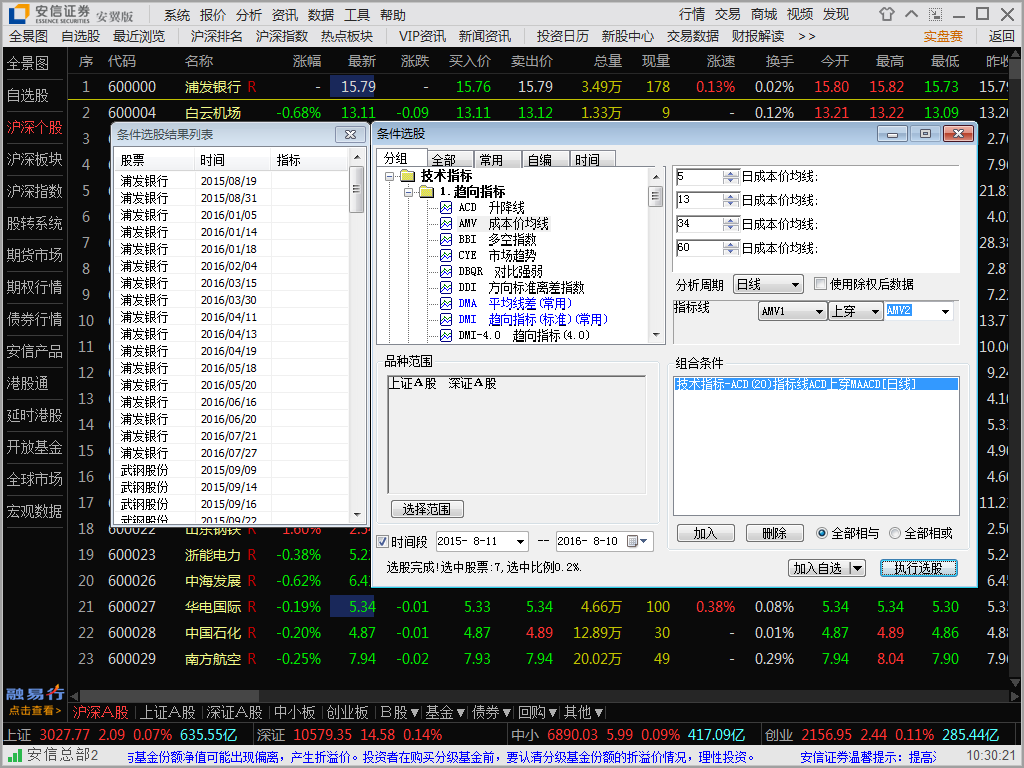Click the 趋向指标 folder icon

pos(427,191)
